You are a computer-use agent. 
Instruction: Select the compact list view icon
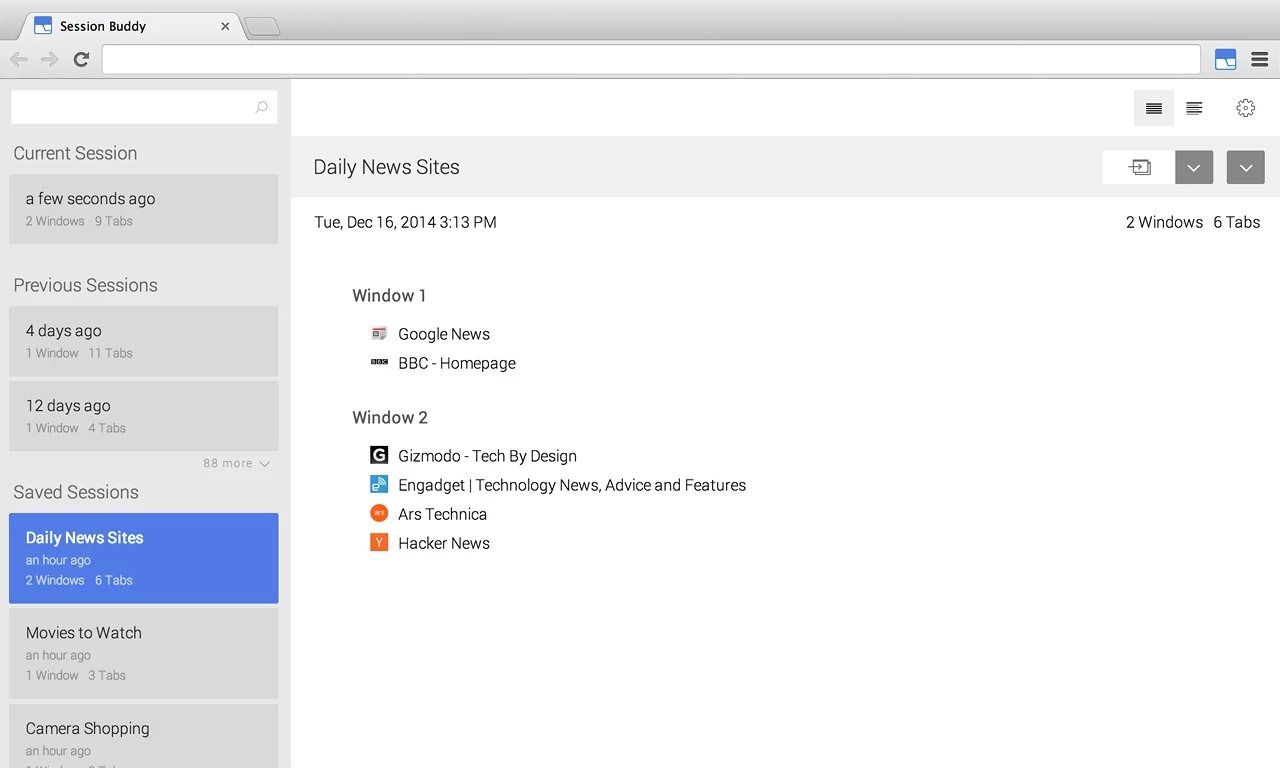(x=1153, y=107)
